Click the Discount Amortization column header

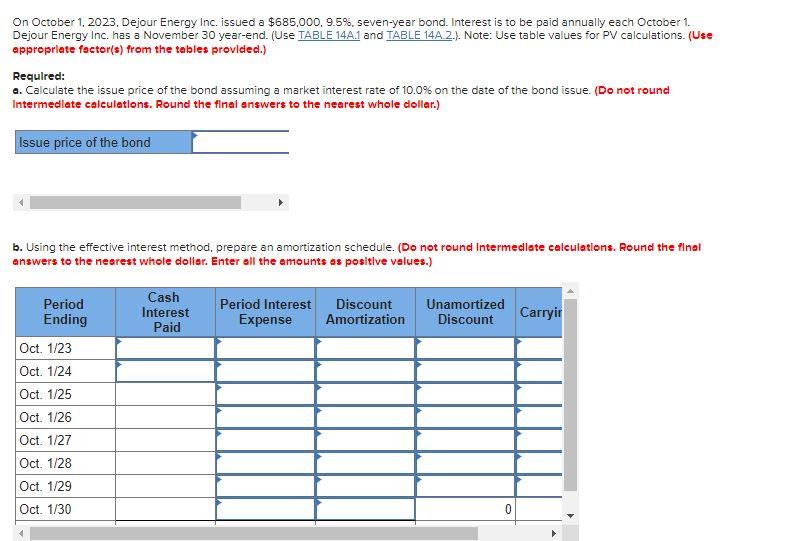pos(365,312)
